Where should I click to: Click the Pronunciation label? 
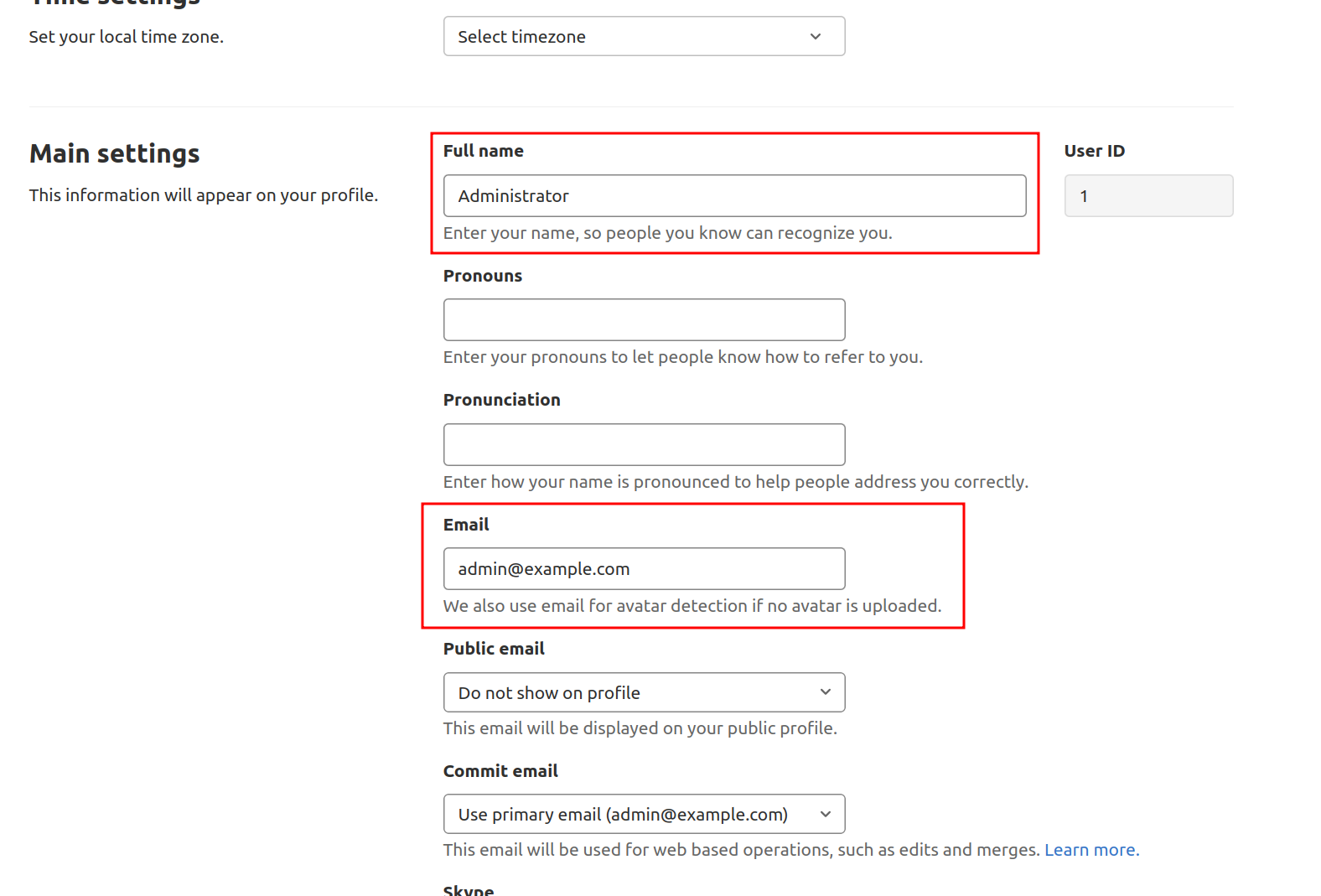click(501, 400)
